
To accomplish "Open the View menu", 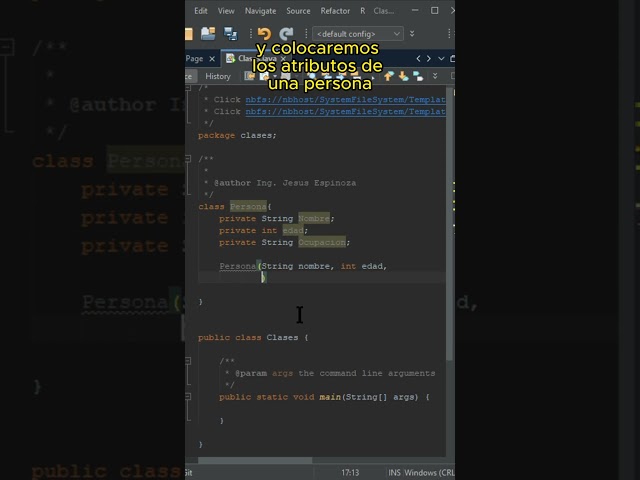I will [x=226, y=11].
